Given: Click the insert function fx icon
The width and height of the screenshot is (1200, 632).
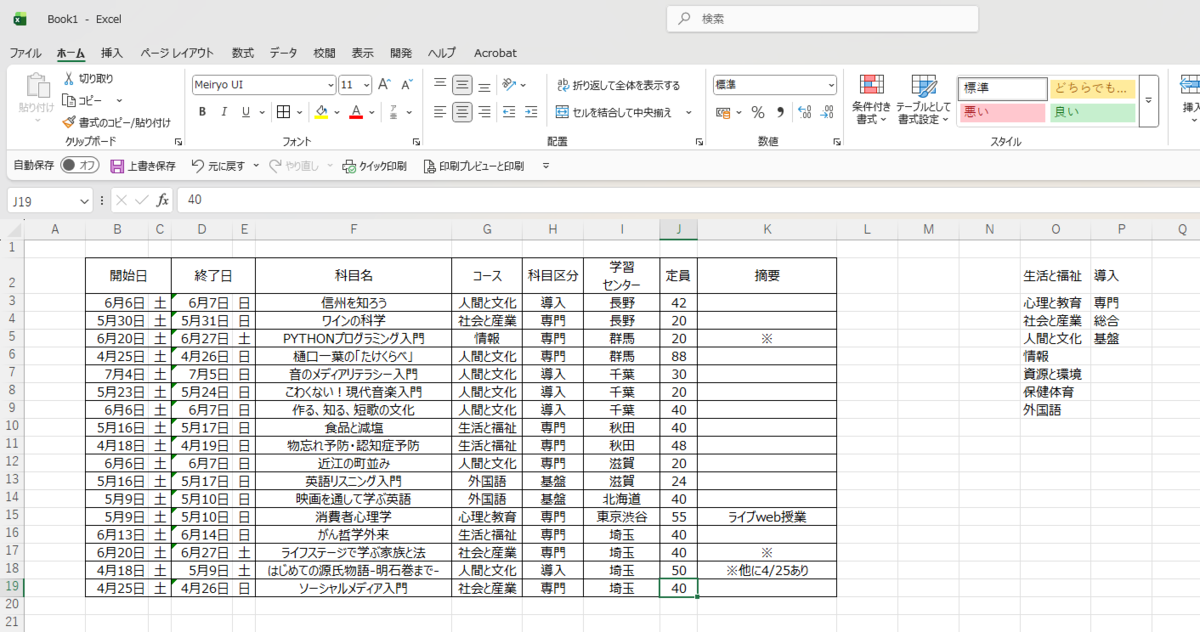Looking at the screenshot, I should (163, 200).
